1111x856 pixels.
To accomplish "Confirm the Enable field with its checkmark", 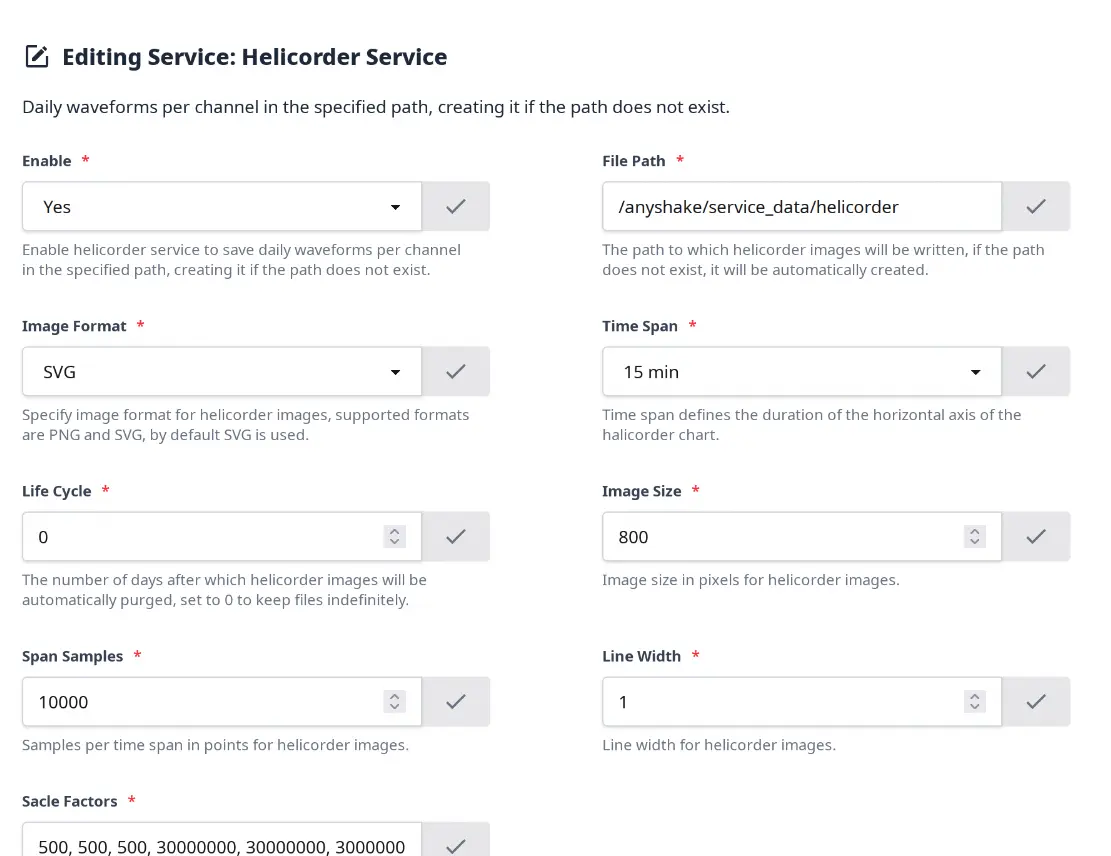I will pos(456,206).
